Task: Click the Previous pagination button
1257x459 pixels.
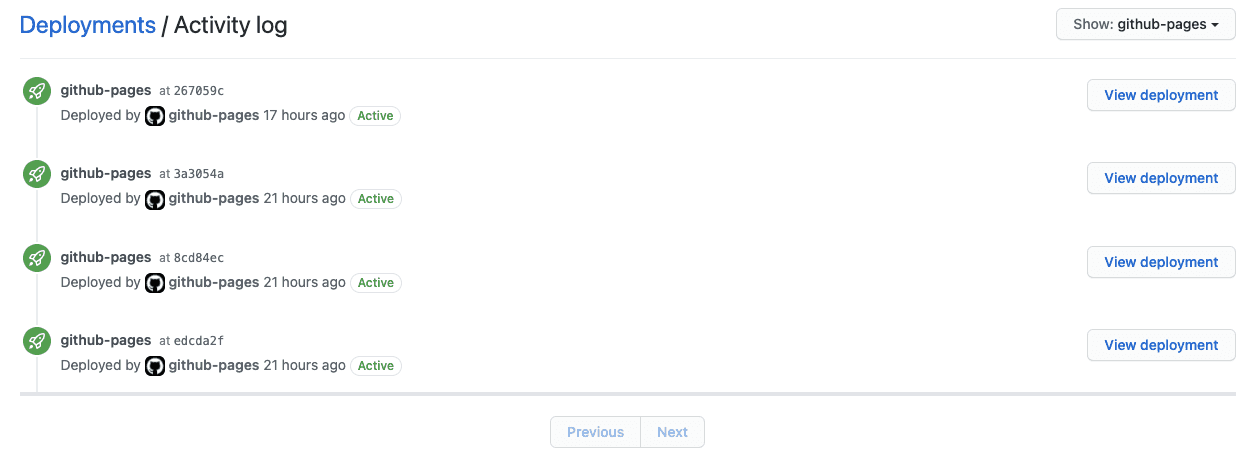Action: pos(595,432)
